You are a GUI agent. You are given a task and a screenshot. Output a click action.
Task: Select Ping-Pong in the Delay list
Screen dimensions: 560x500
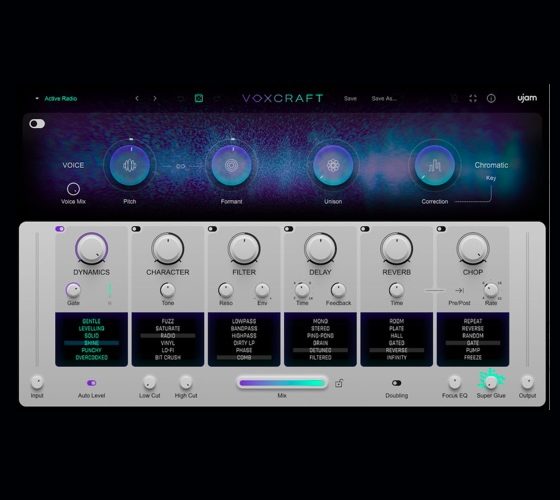point(320,335)
